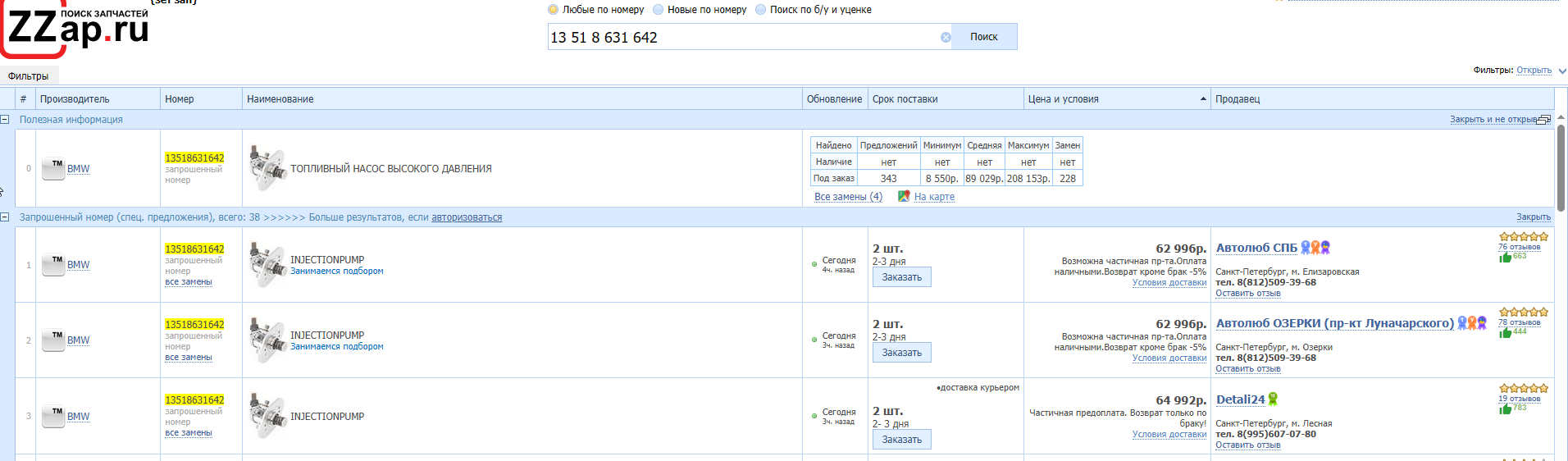Open the 19 отзывов reviews link

pyautogui.click(x=1519, y=399)
